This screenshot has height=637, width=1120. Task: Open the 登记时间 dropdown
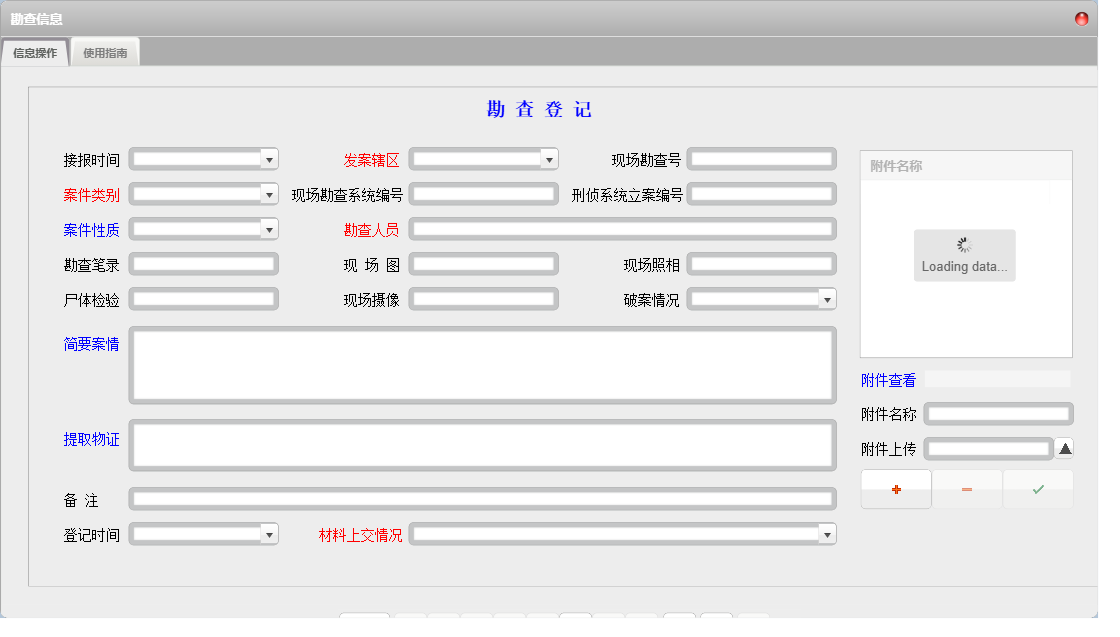click(x=269, y=533)
